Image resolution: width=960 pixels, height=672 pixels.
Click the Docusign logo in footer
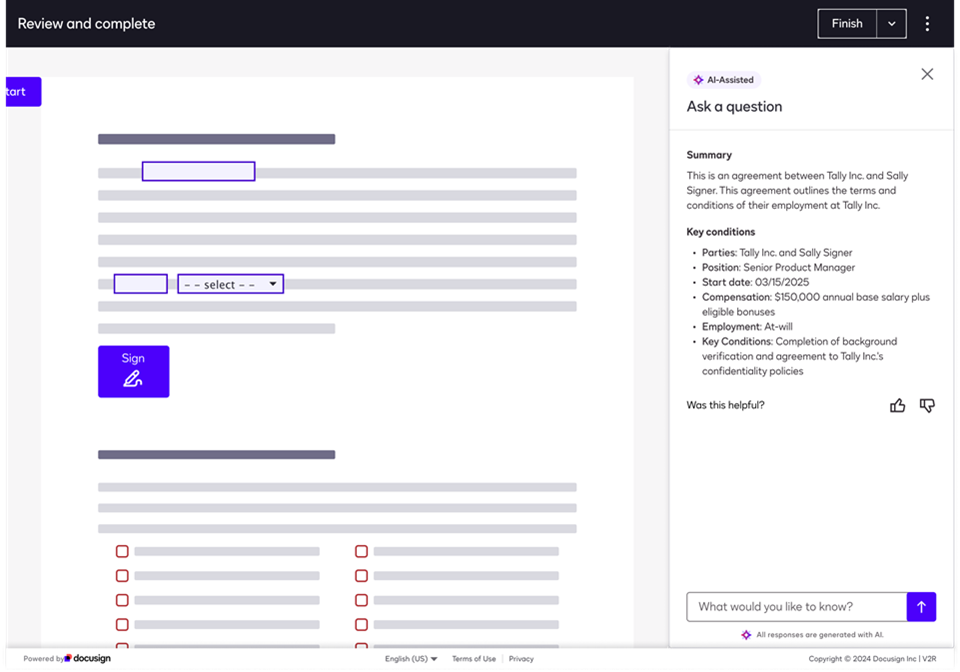coord(88,659)
